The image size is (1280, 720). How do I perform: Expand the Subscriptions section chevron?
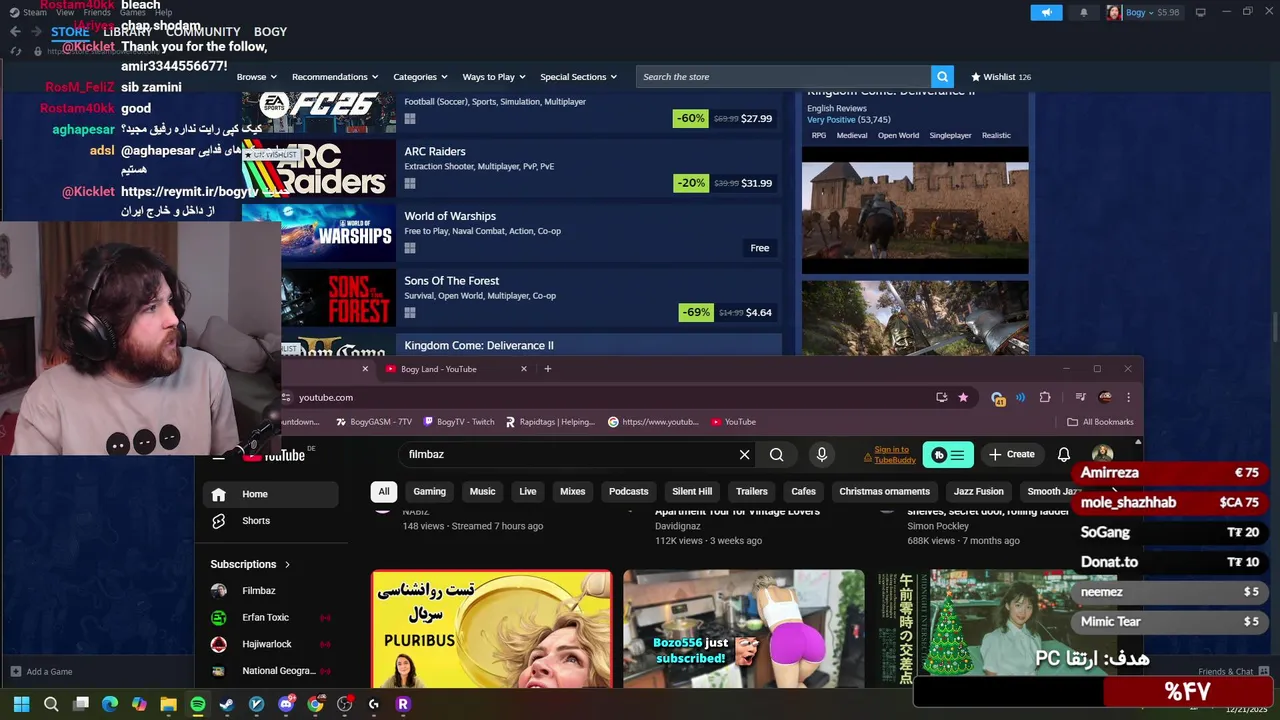[287, 565]
